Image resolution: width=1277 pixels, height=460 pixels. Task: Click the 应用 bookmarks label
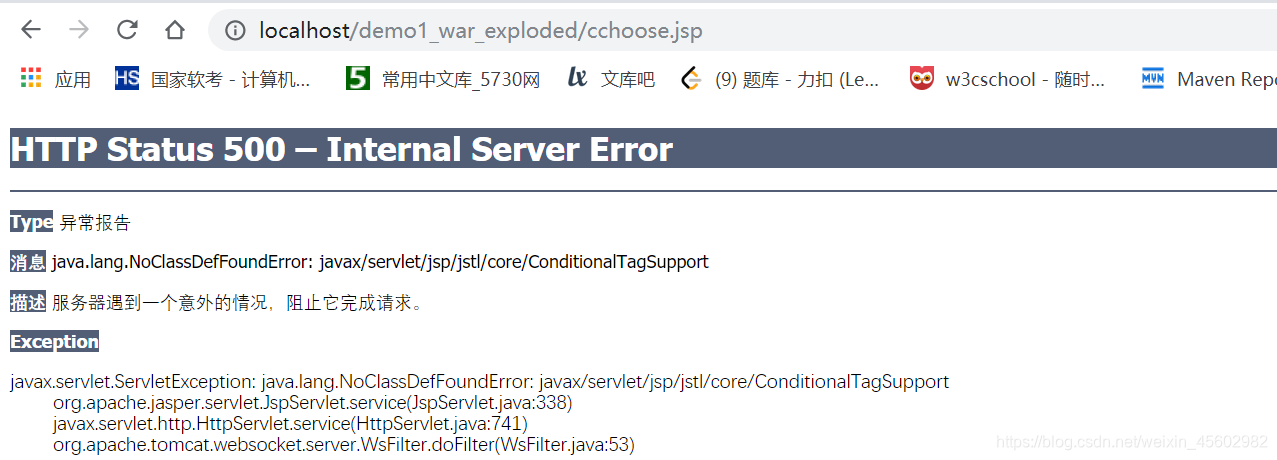(73, 79)
